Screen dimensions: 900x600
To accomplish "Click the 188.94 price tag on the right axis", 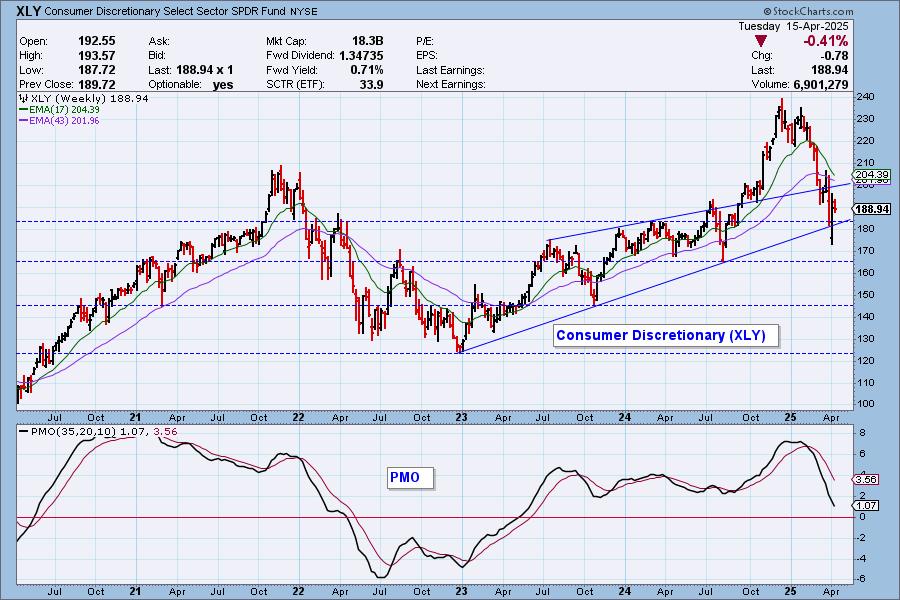I will 872,209.
